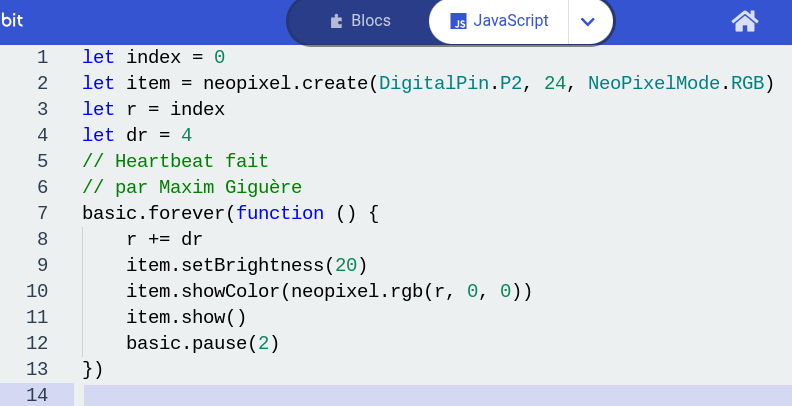Click the setBrightness value 20
The height and width of the screenshot is (406, 792).
[345, 265]
